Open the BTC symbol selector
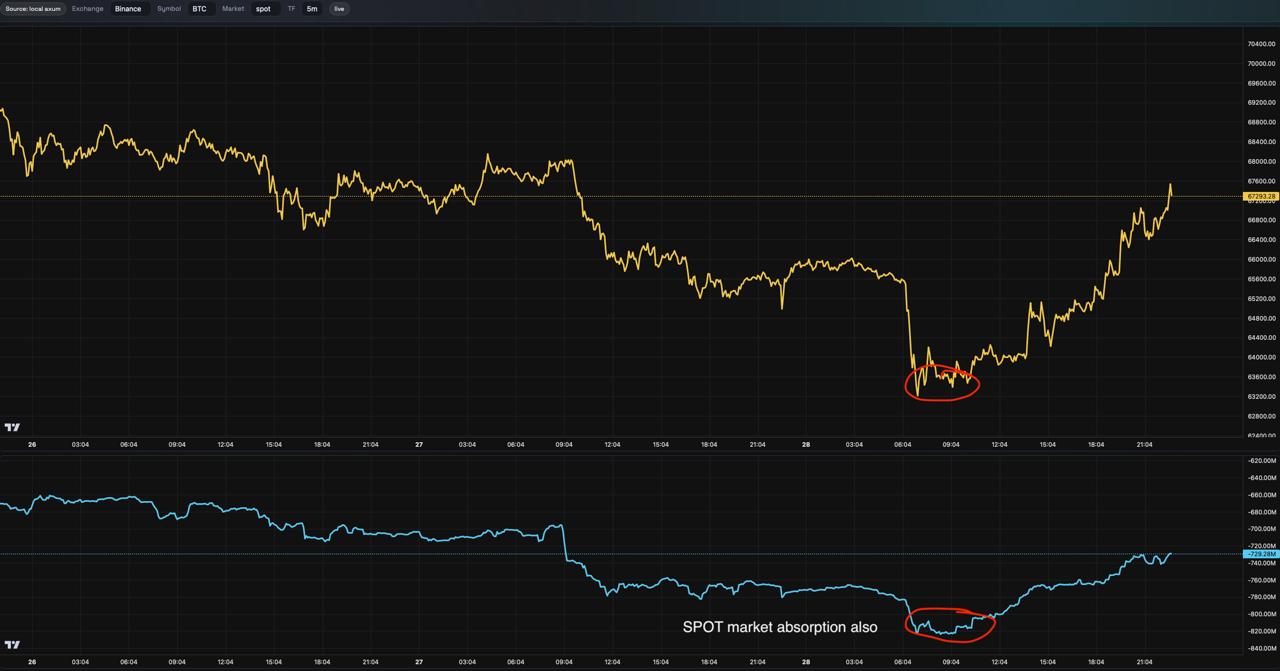The image size is (1280, 671). [x=199, y=8]
